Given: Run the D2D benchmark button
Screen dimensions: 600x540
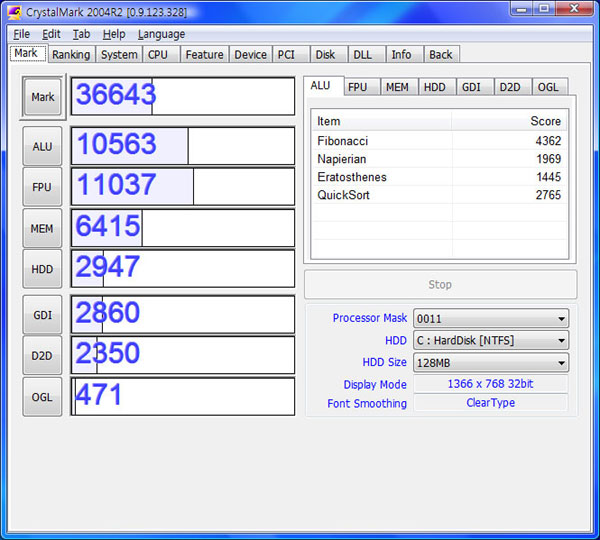Looking at the screenshot, I should (42, 356).
